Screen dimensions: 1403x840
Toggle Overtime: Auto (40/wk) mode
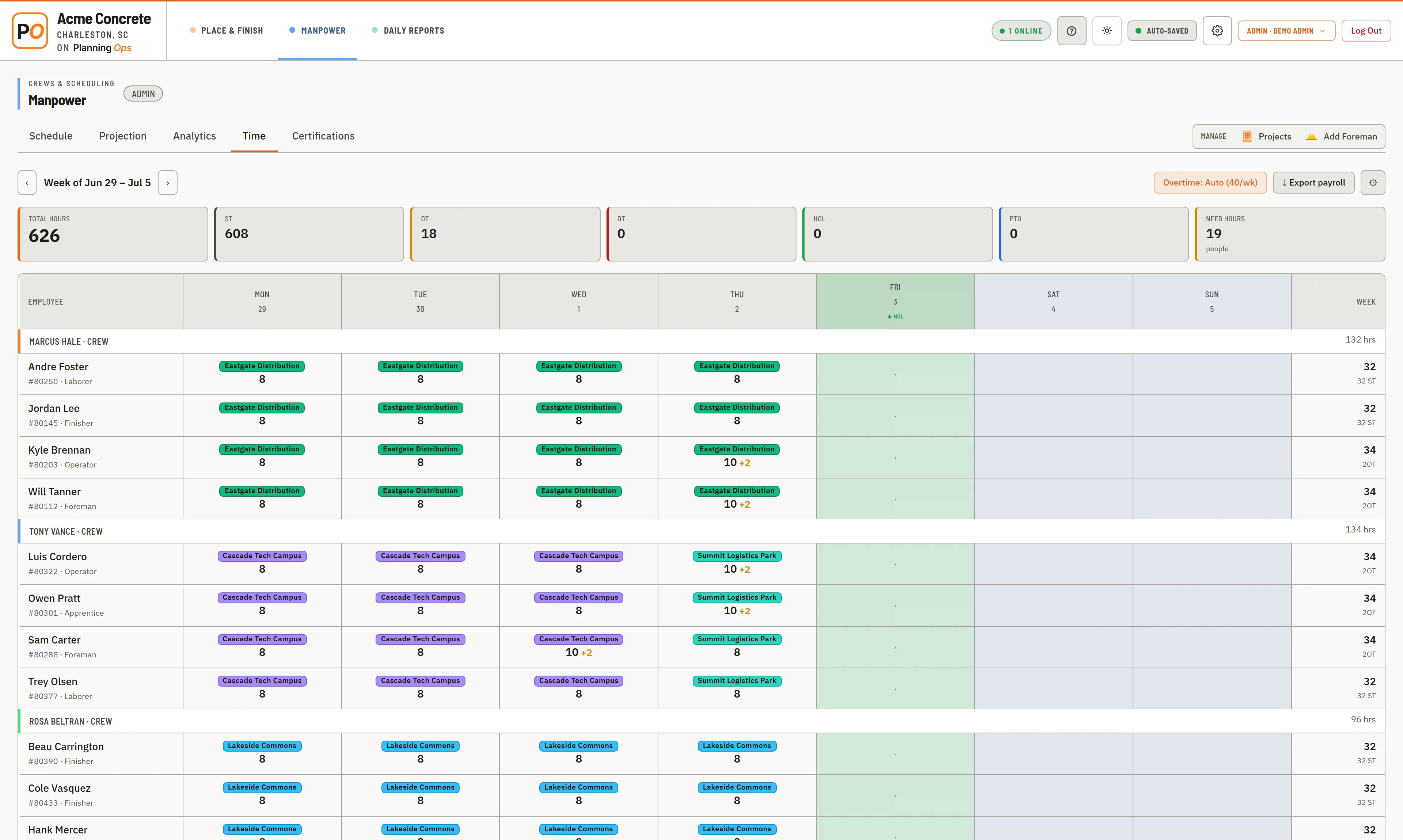(1210, 183)
